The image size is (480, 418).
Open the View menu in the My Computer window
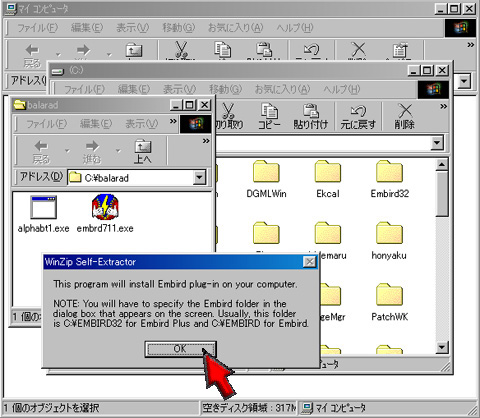pos(132,28)
